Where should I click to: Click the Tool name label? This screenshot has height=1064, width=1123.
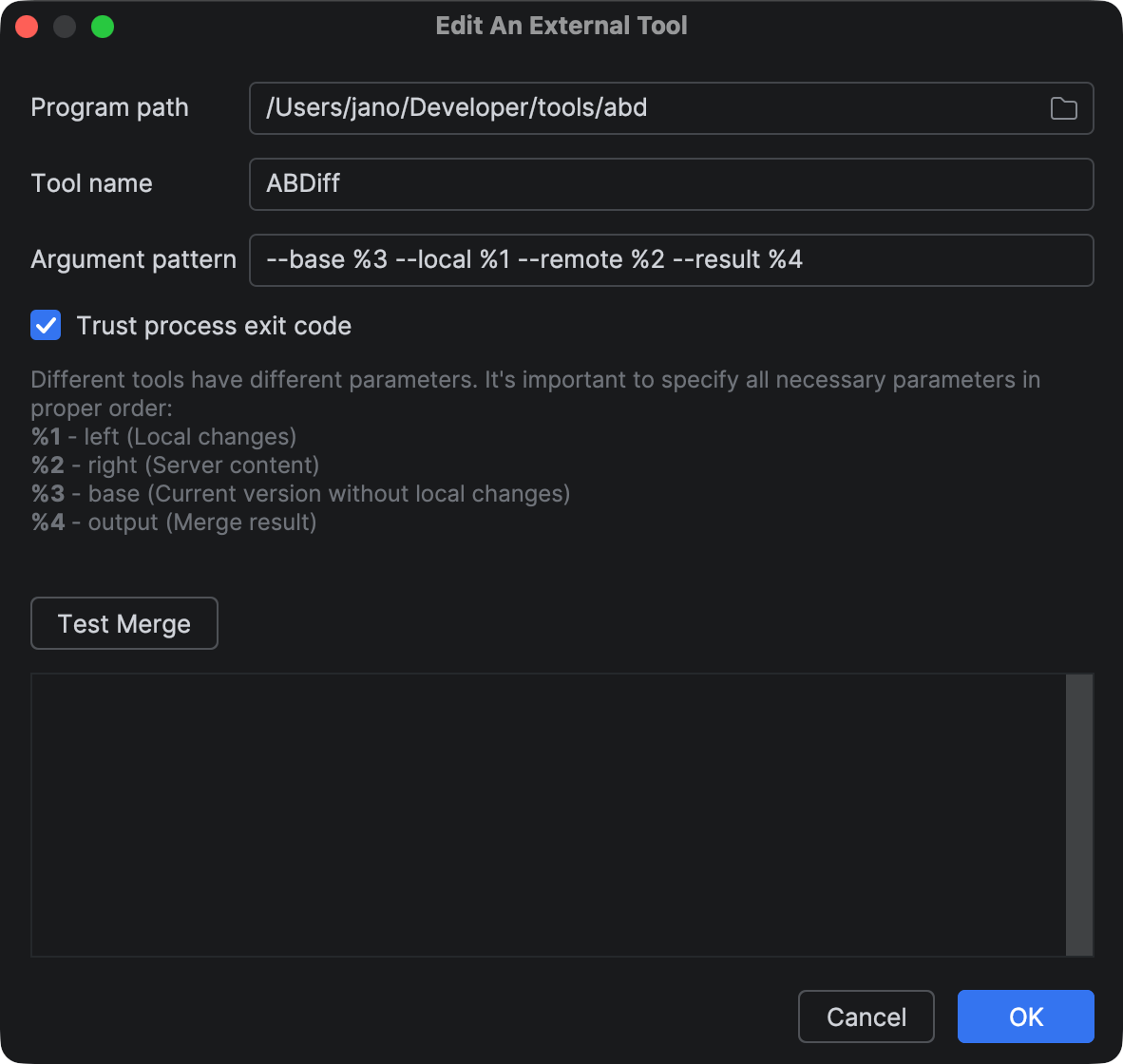[92, 183]
